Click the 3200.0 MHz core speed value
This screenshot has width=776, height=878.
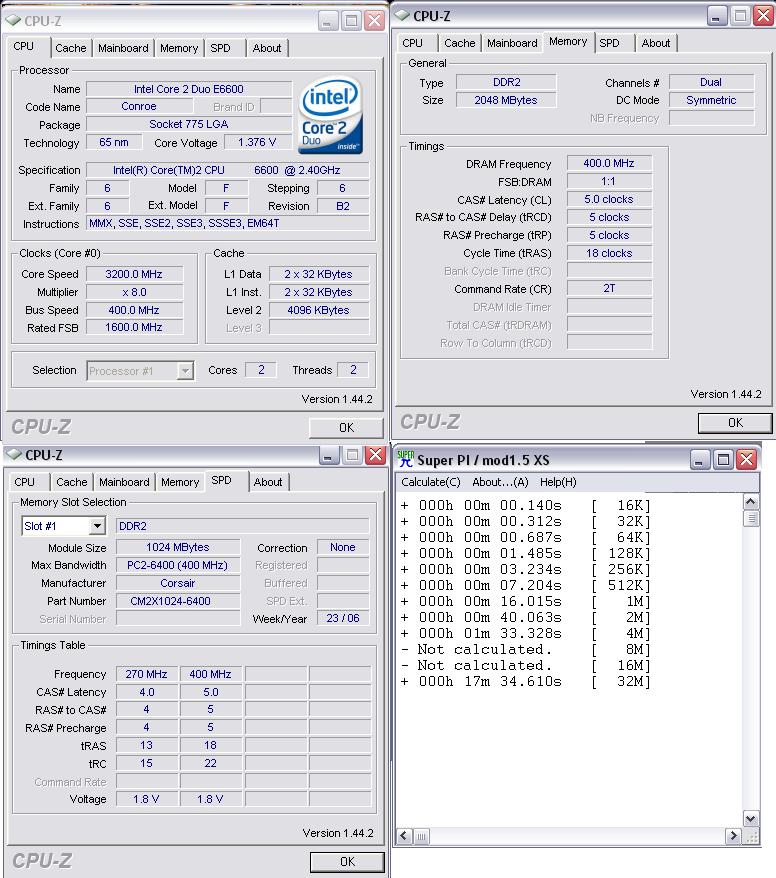click(x=134, y=274)
